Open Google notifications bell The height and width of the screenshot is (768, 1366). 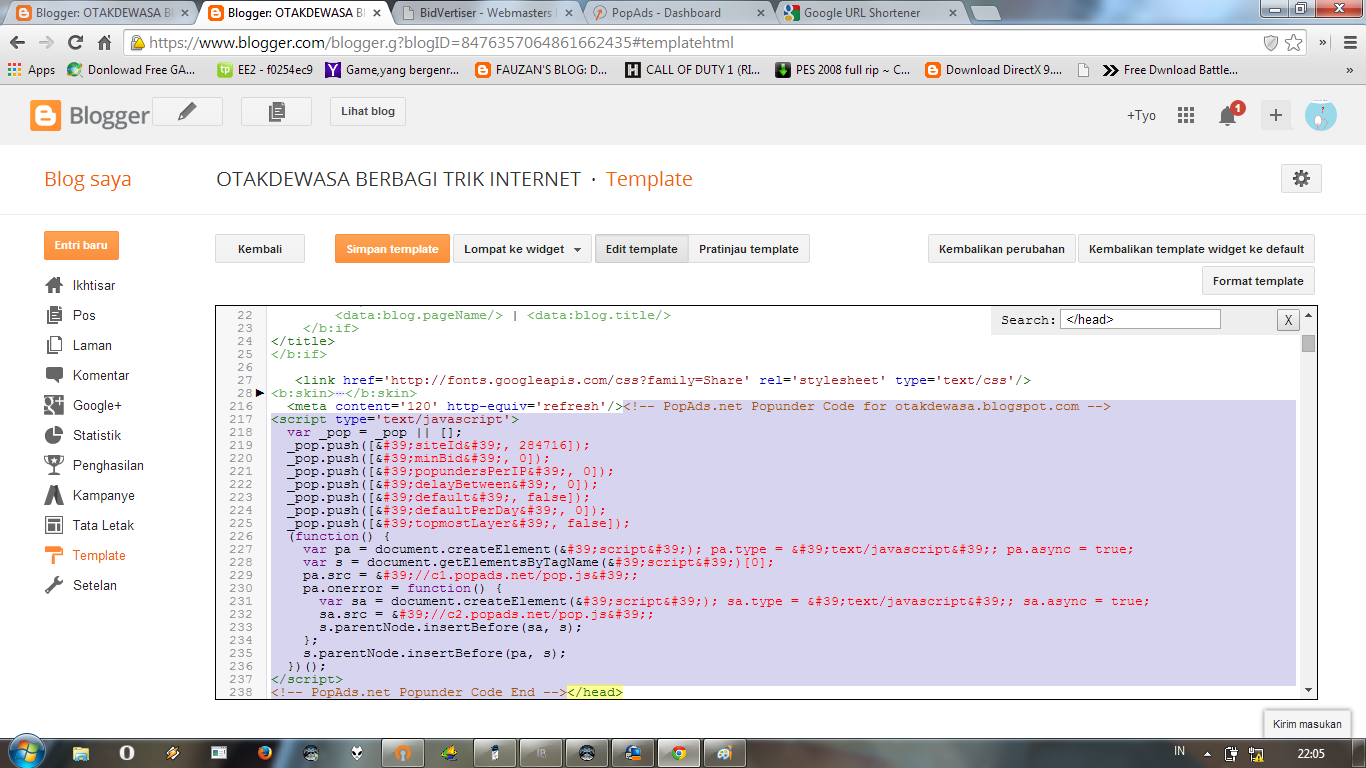point(1228,115)
